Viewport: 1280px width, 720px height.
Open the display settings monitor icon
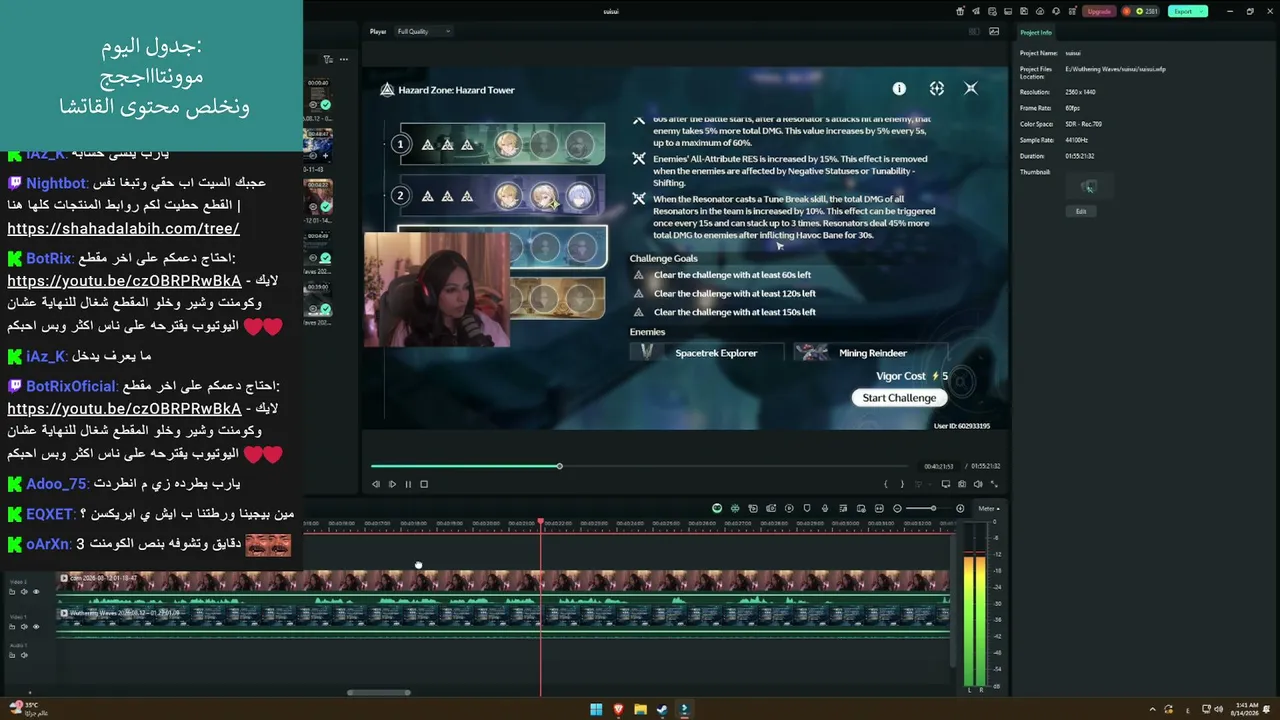click(946, 484)
